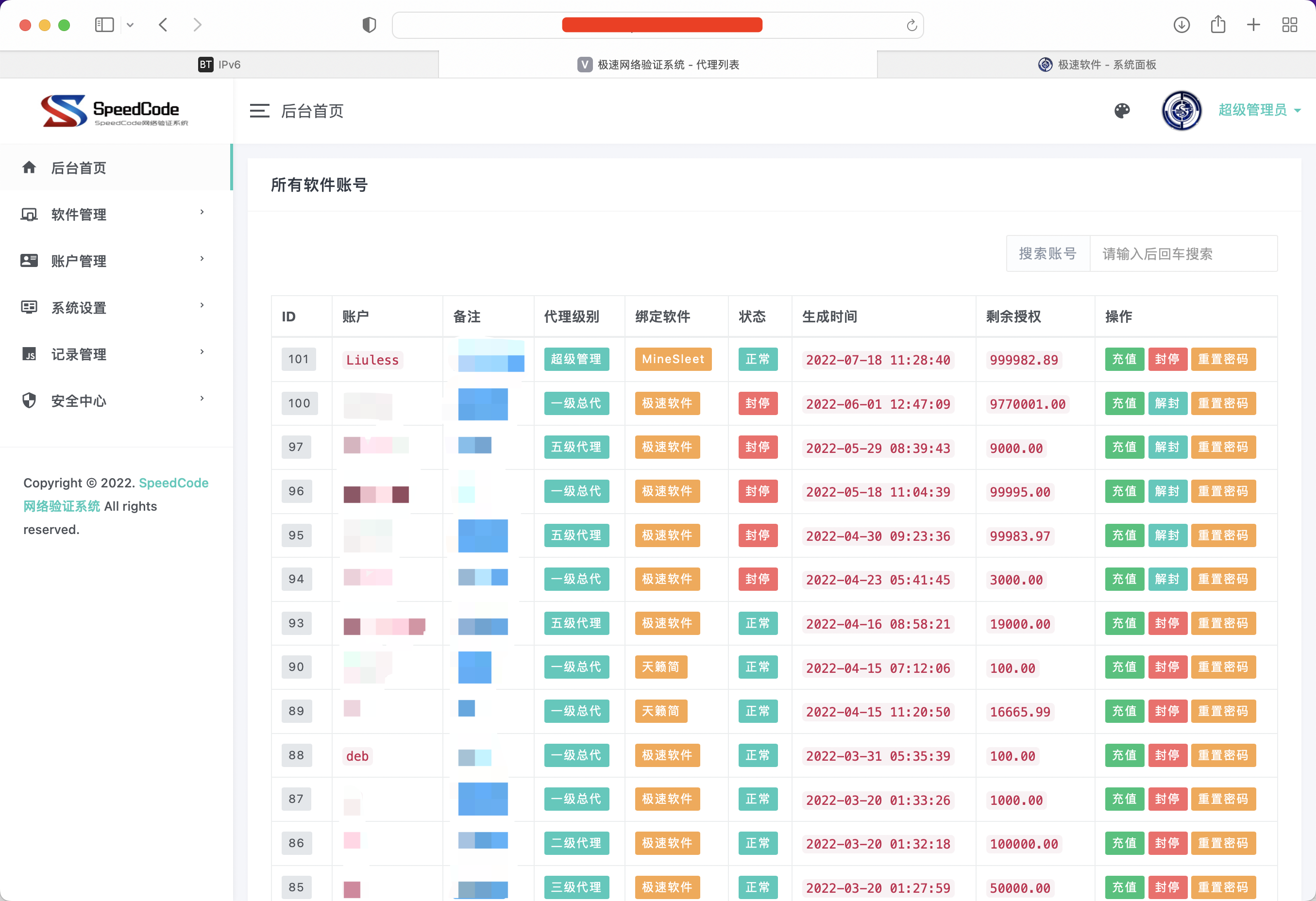Viewport: 1316px width, 901px height.
Task: Click 充值 for account ID 101
Action: [1124, 359]
